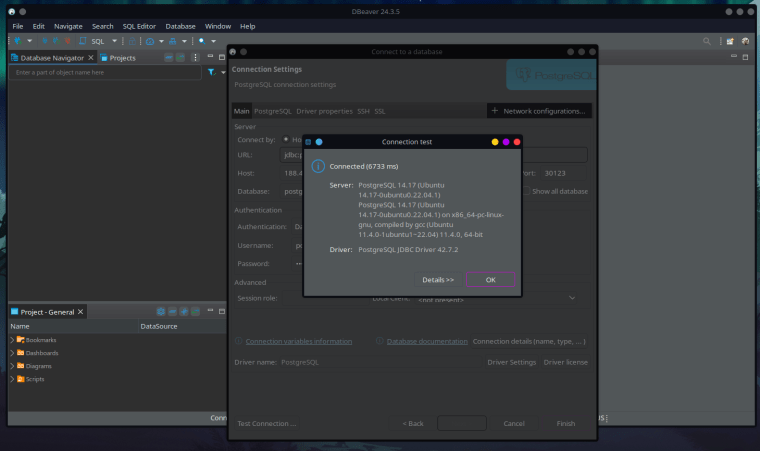Open the Help menu

click(248, 26)
